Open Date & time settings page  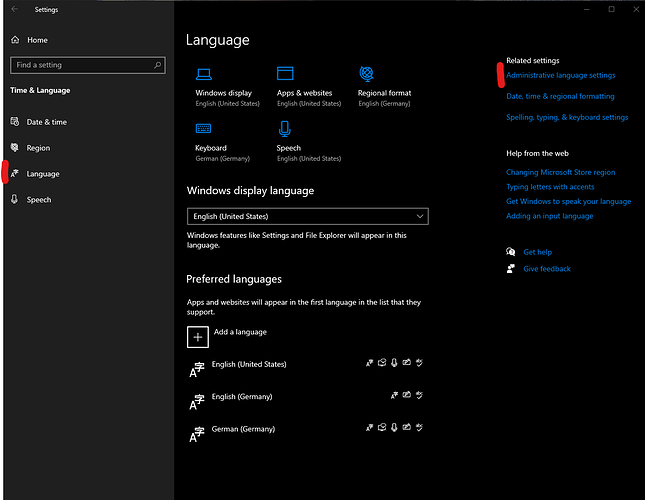pos(46,122)
